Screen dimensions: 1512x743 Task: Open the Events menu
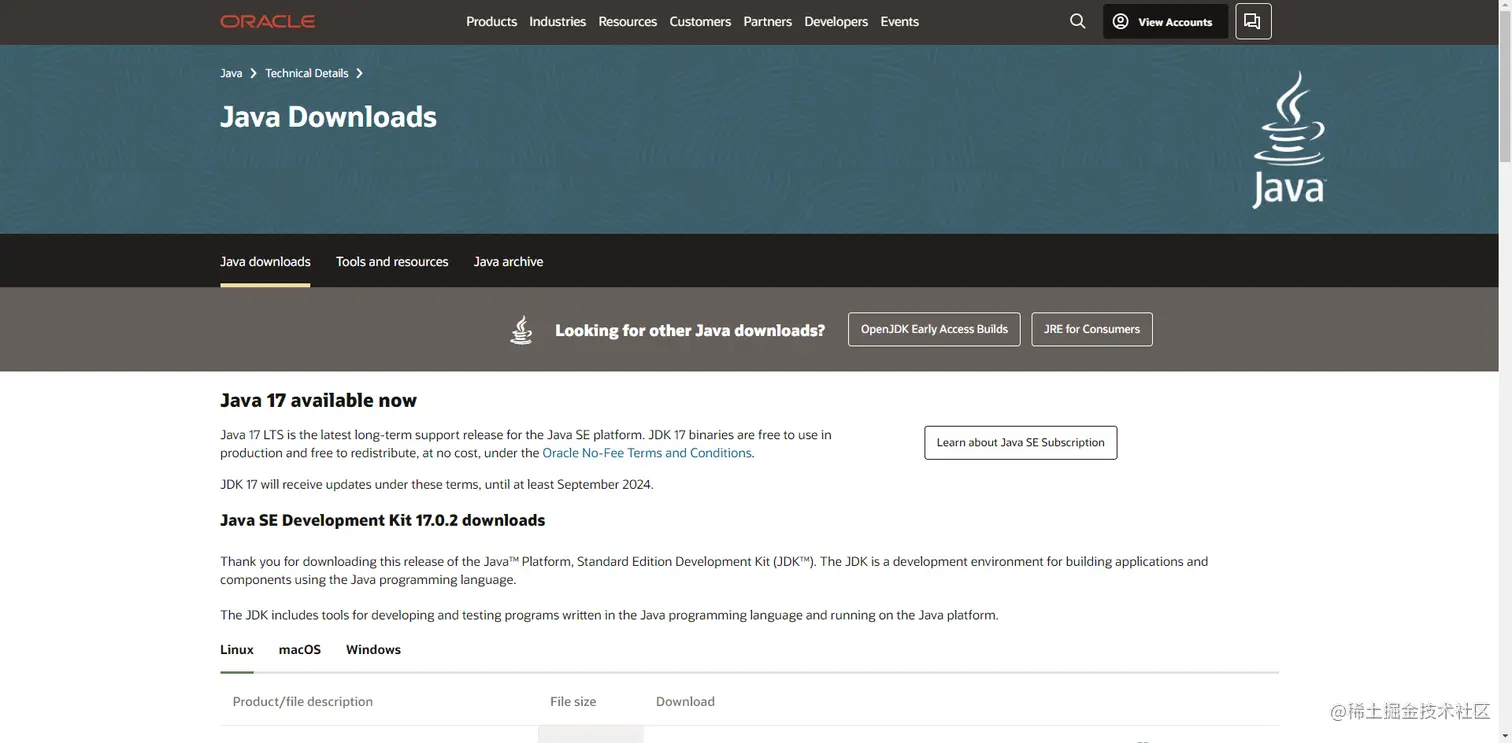(x=899, y=21)
